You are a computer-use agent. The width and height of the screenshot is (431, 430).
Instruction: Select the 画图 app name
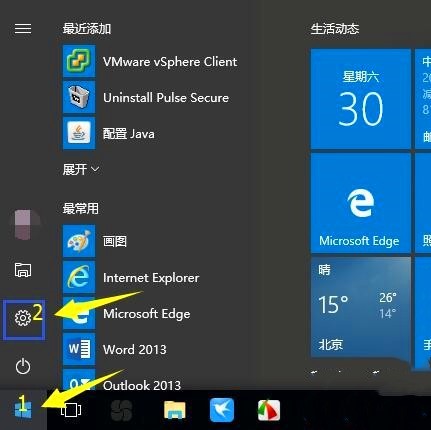[115, 241]
